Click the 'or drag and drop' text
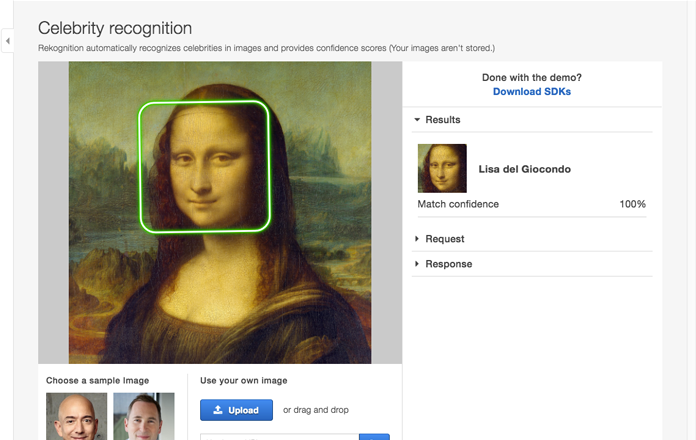Screen dimensions: 696x440 [316, 410]
